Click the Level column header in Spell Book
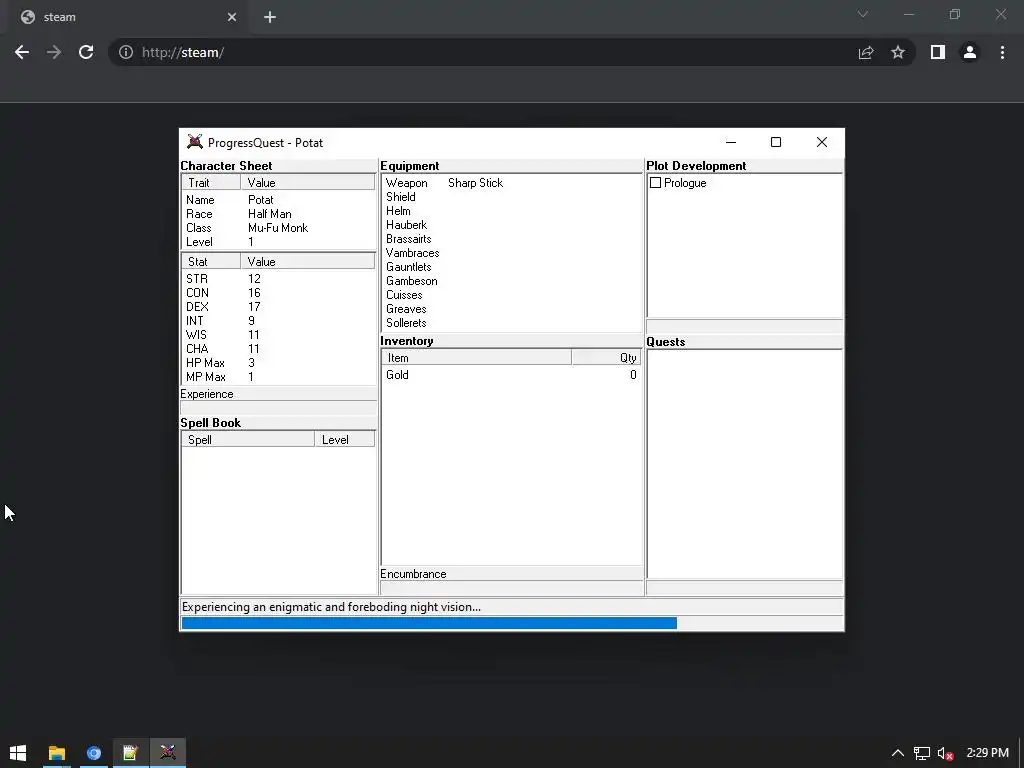 tap(345, 440)
